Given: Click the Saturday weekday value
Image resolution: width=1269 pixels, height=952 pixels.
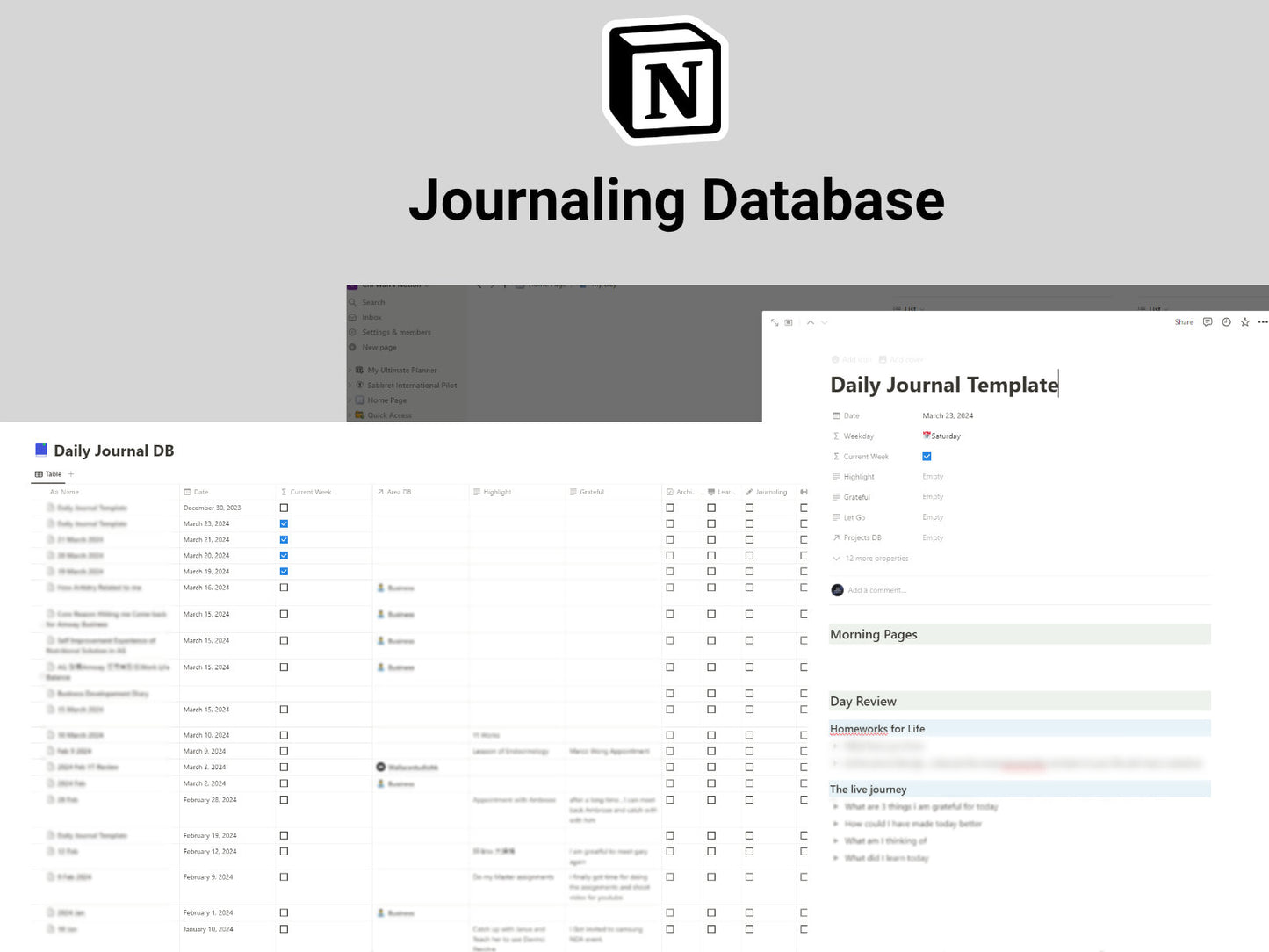Looking at the screenshot, I should 941,436.
